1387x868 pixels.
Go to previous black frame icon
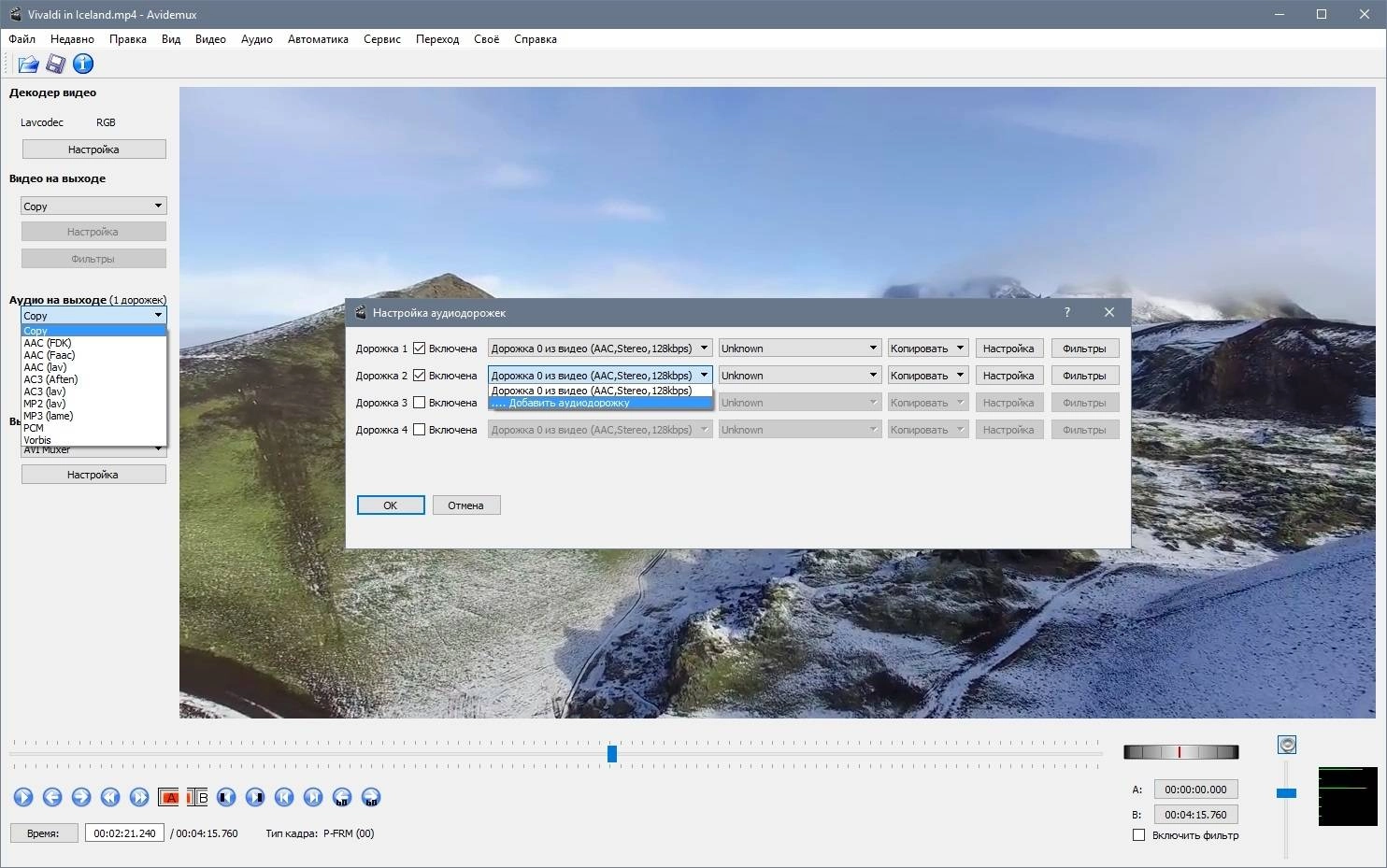[226, 797]
